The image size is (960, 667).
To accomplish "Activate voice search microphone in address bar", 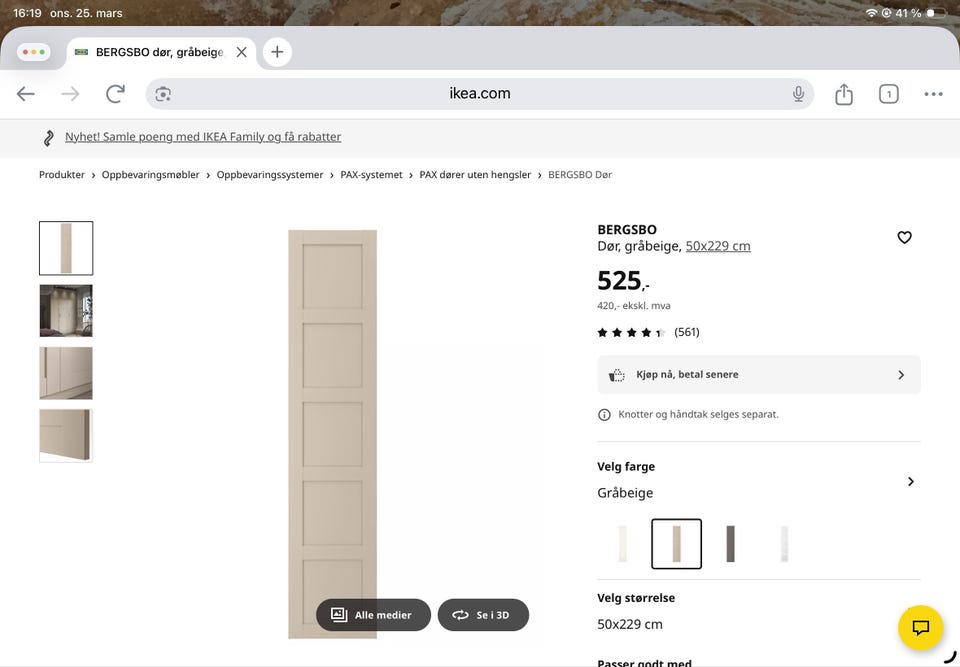I will click(798, 93).
